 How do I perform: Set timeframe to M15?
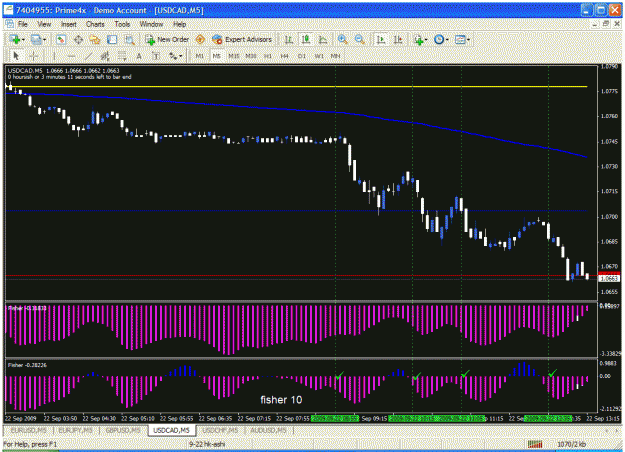click(234, 56)
